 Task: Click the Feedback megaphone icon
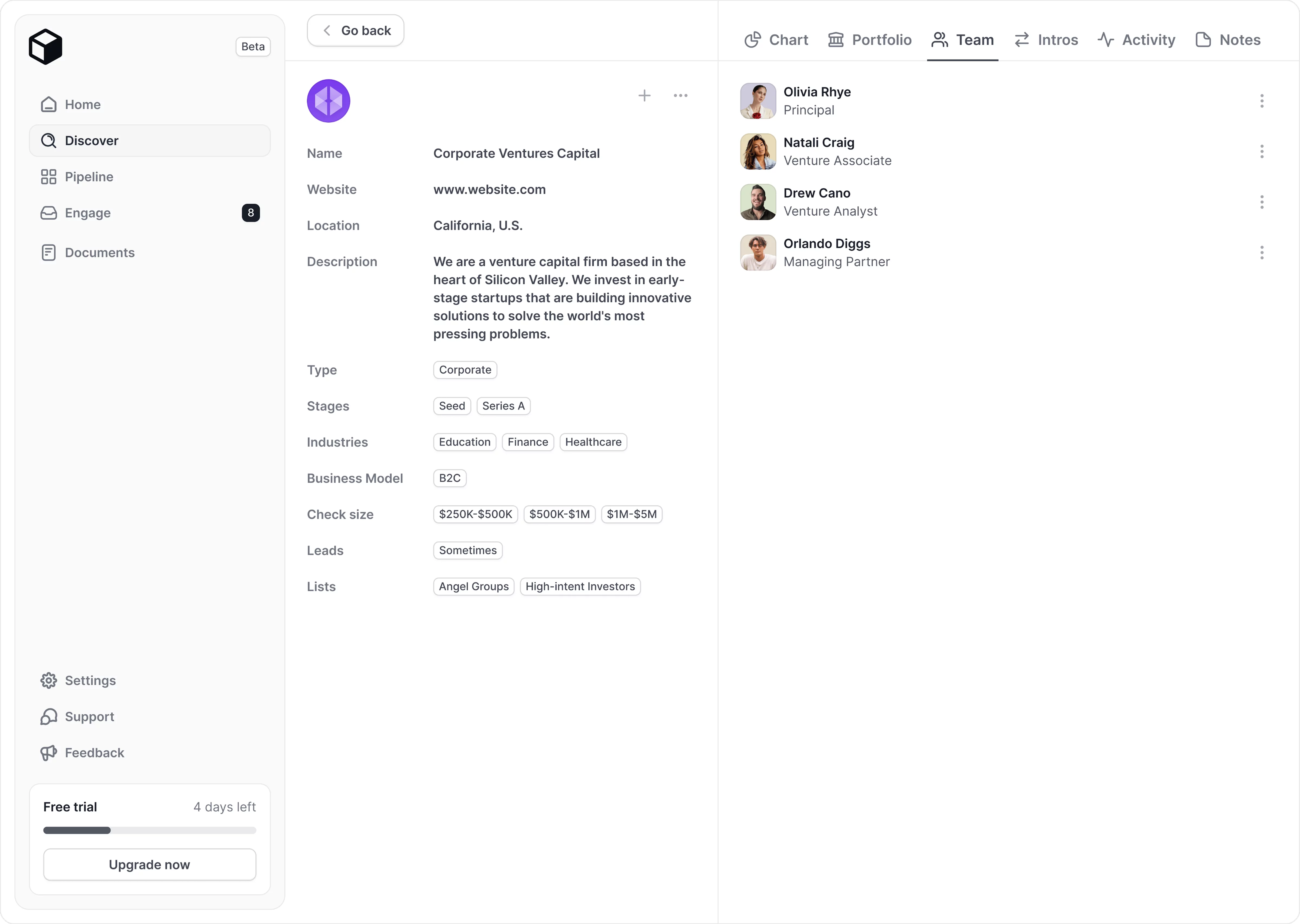[x=49, y=753]
